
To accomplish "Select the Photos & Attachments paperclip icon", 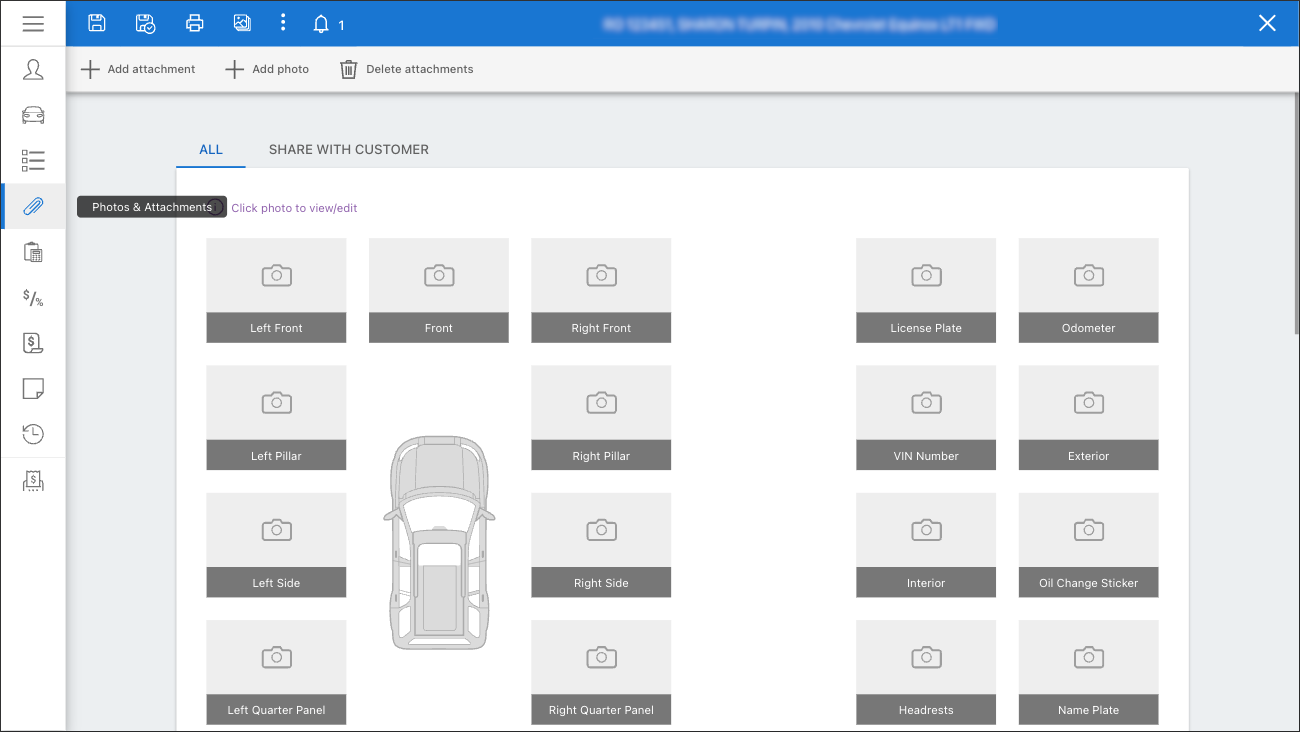I will [x=33, y=206].
